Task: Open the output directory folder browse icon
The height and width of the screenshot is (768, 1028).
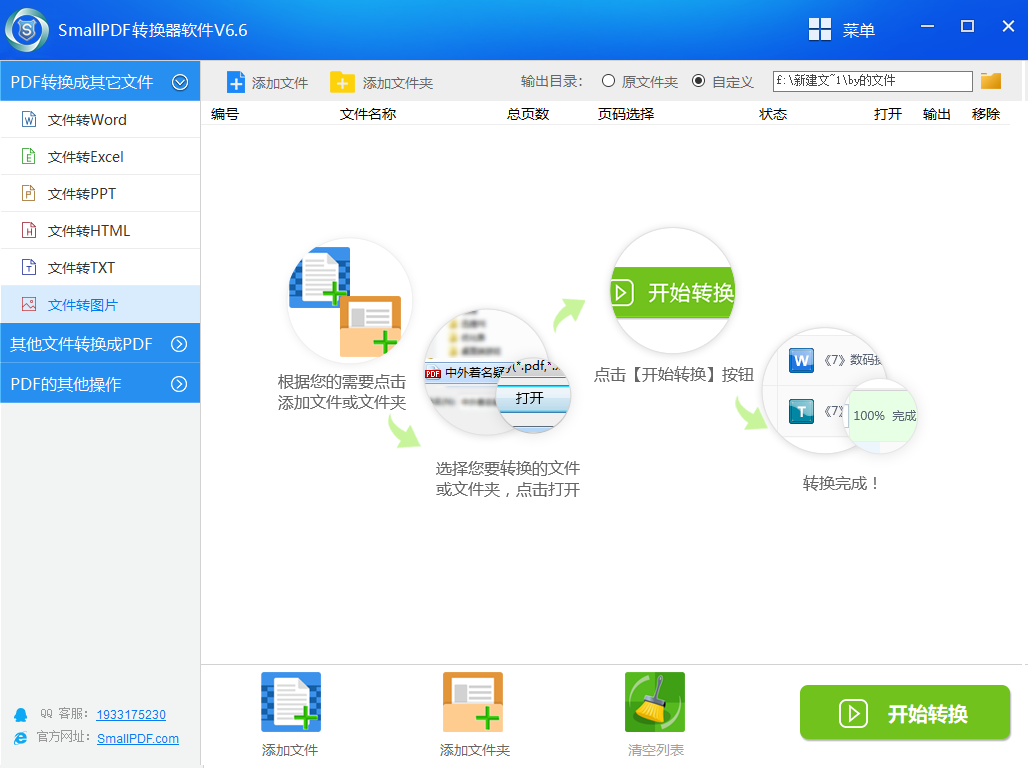Action: (x=991, y=81)
